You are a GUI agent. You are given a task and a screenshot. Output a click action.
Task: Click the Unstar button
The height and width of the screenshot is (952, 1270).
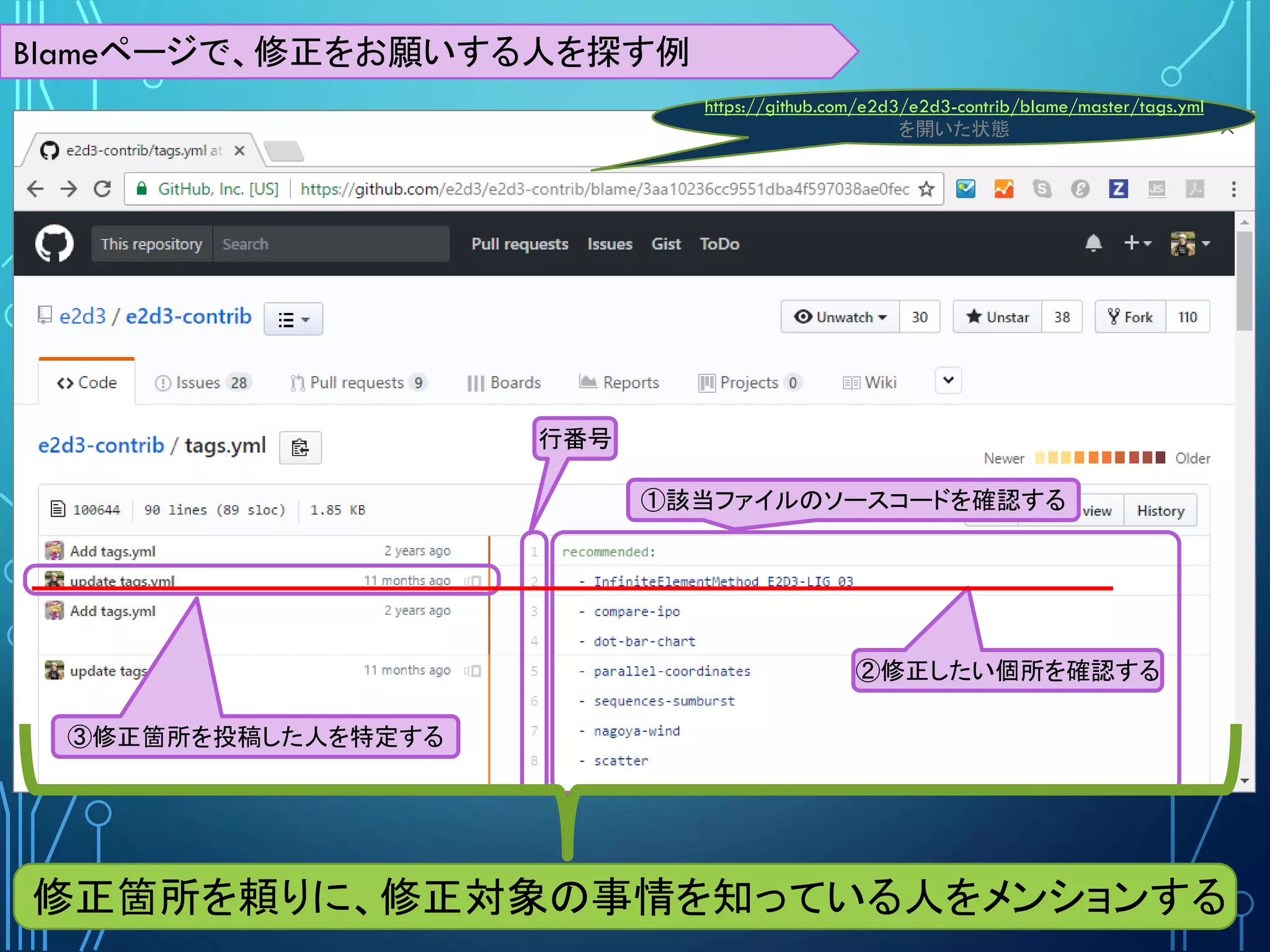(x=997, y=317)
